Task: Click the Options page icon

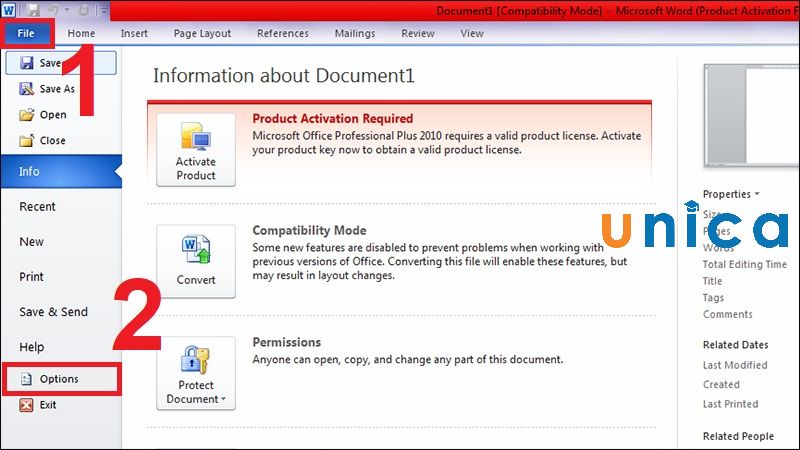Action: 26,379
